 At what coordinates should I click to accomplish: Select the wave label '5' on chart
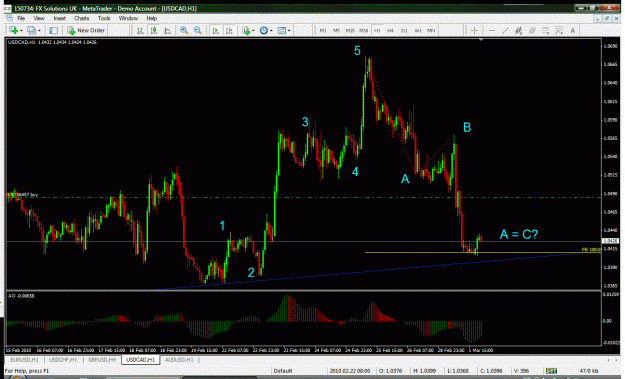point(357,51)
